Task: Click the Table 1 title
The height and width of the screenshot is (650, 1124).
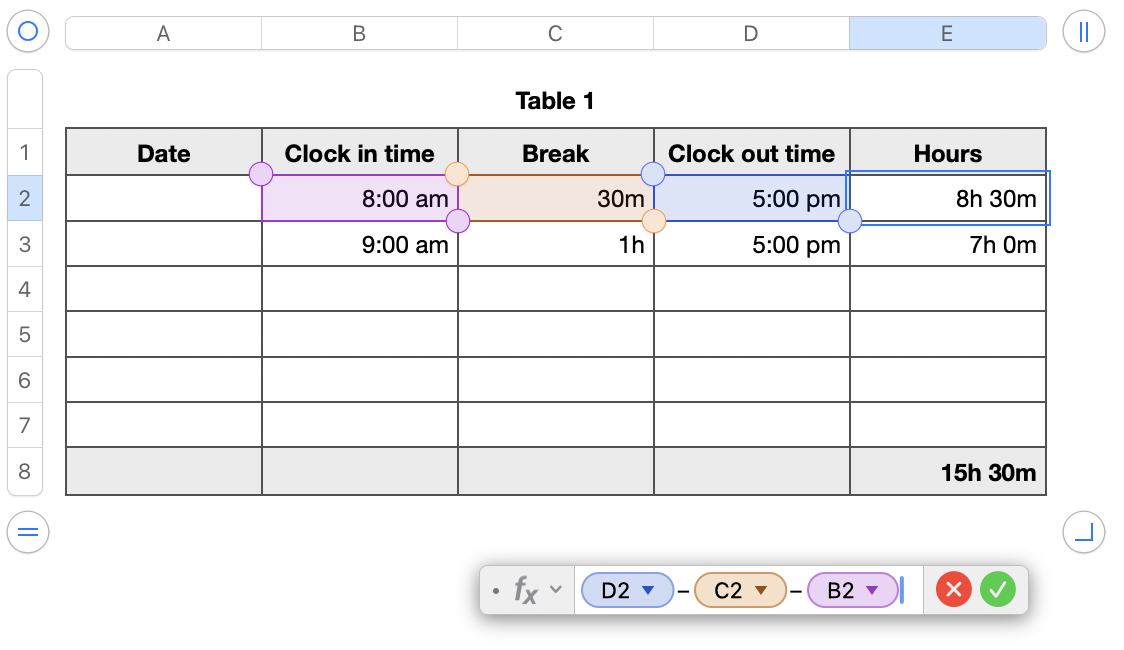Action: click(555, 100)
